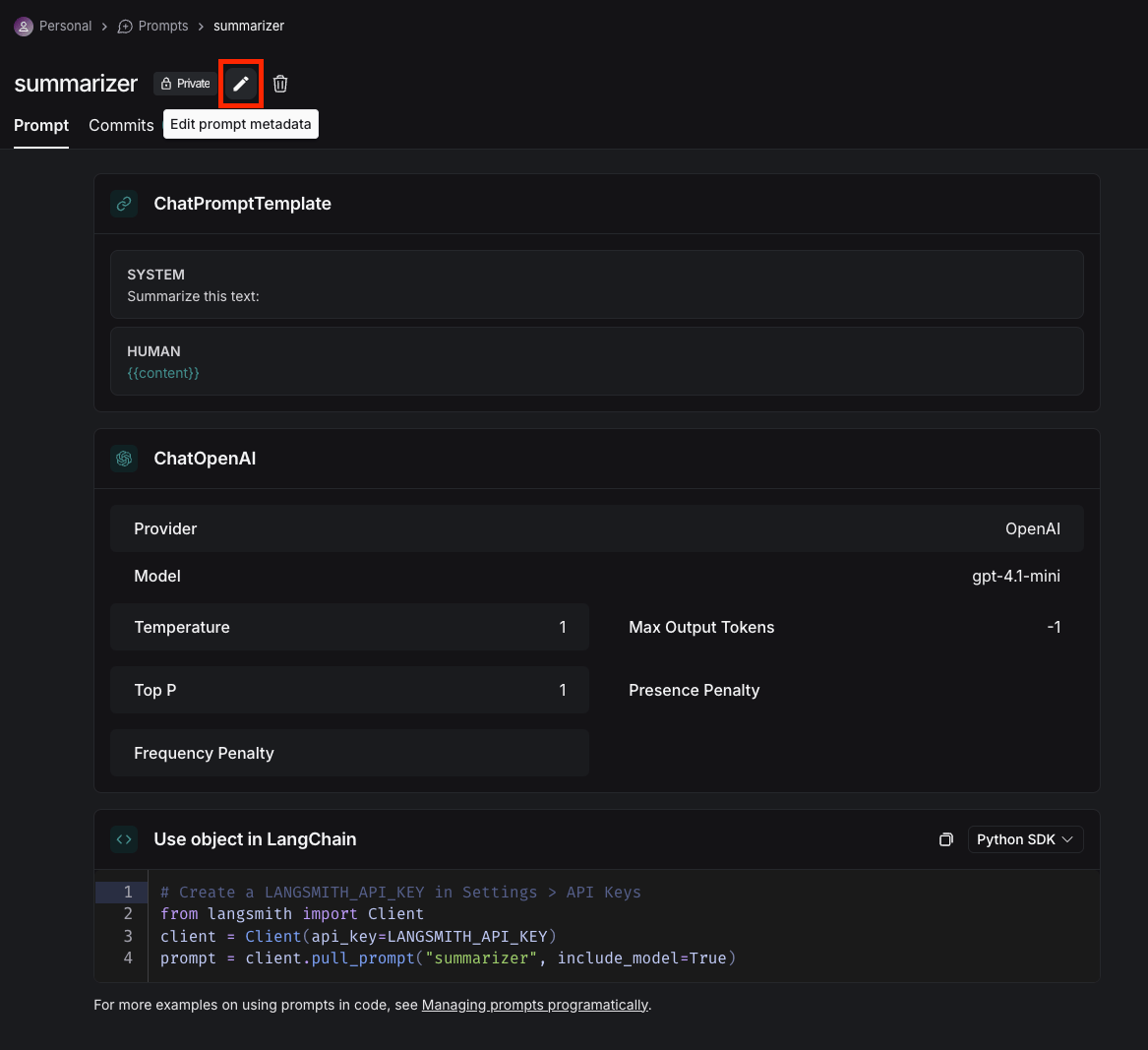Click the Temperature parameter row
Image resolution: width=1148 pixels, height=1050 pixels.
pos(349,627)
